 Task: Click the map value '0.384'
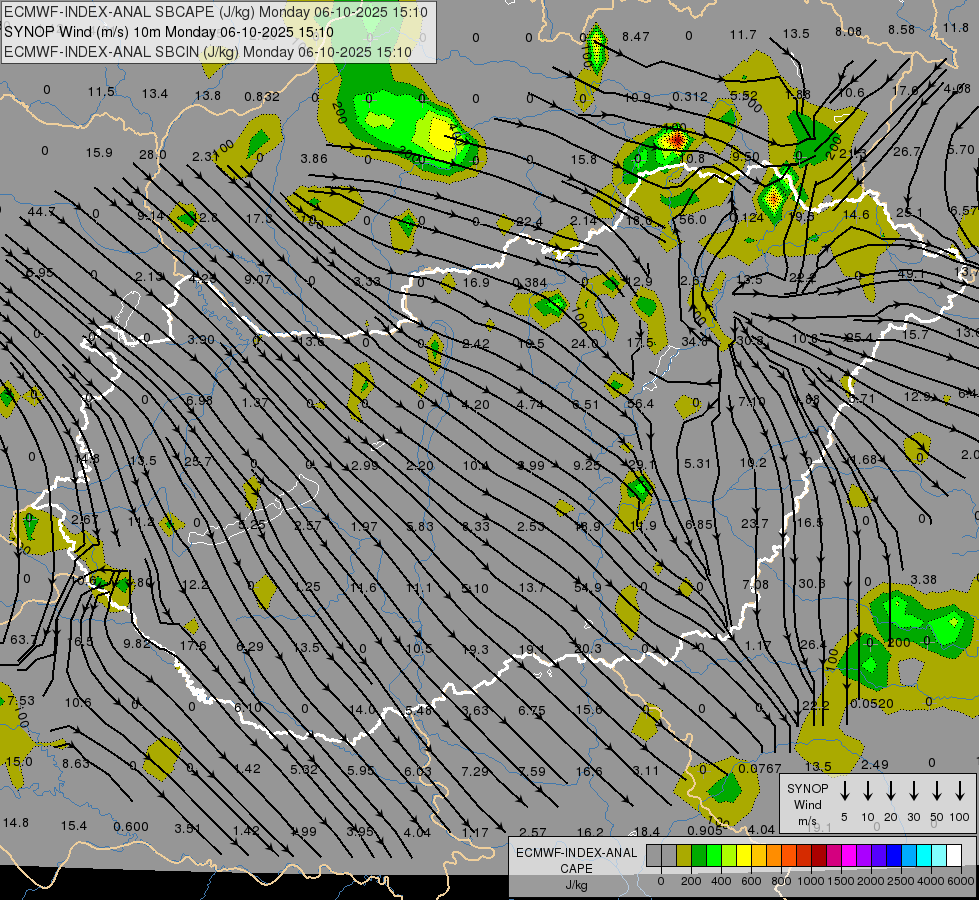[529, 282]
